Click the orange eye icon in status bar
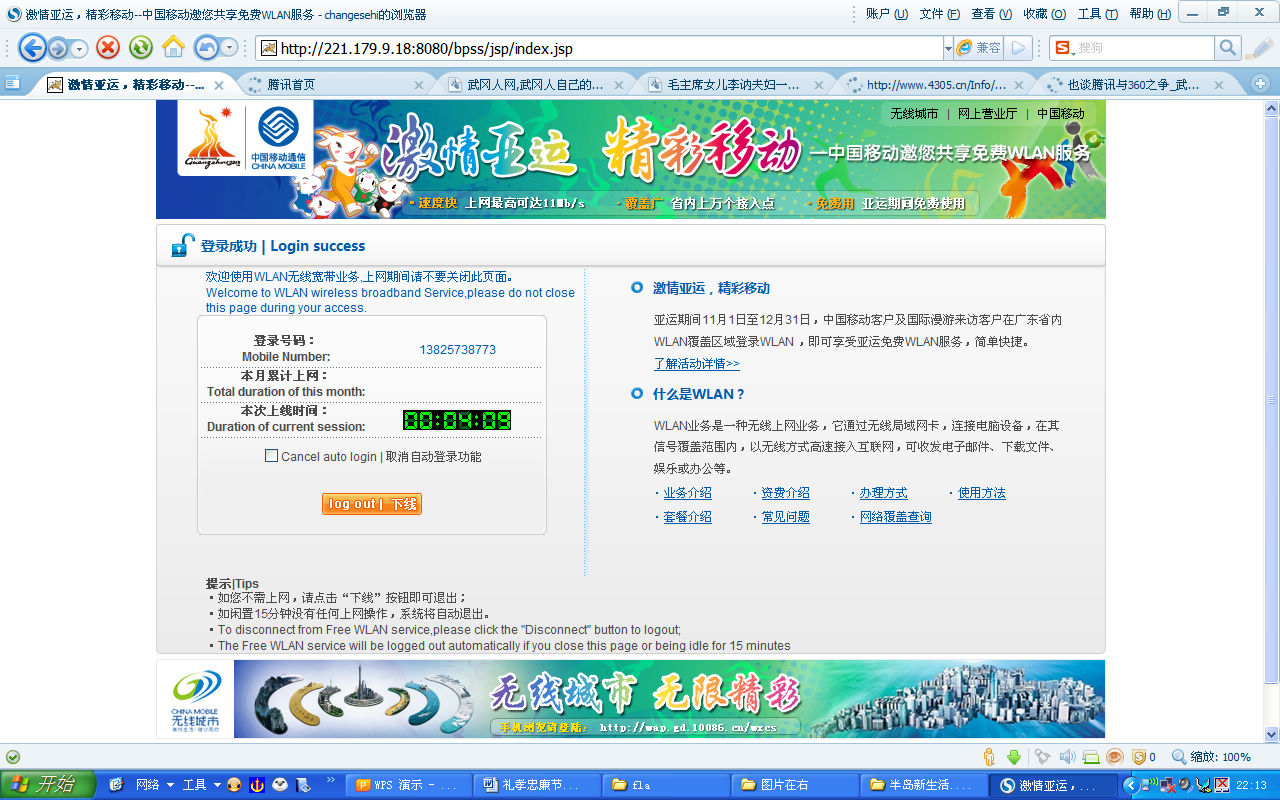This screenshot has width=1280, height=800. pyautogui.click(x=1114, y=757)
